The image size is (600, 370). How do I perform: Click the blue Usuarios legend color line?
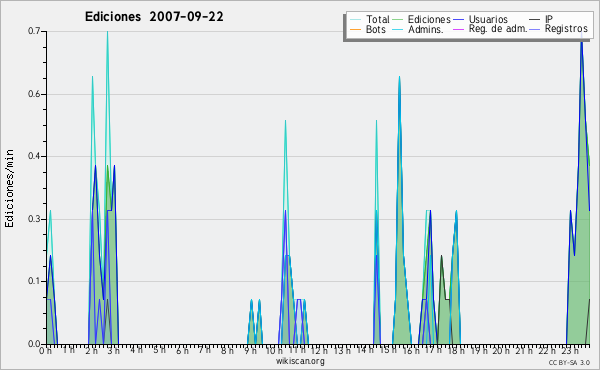point(458,20)
